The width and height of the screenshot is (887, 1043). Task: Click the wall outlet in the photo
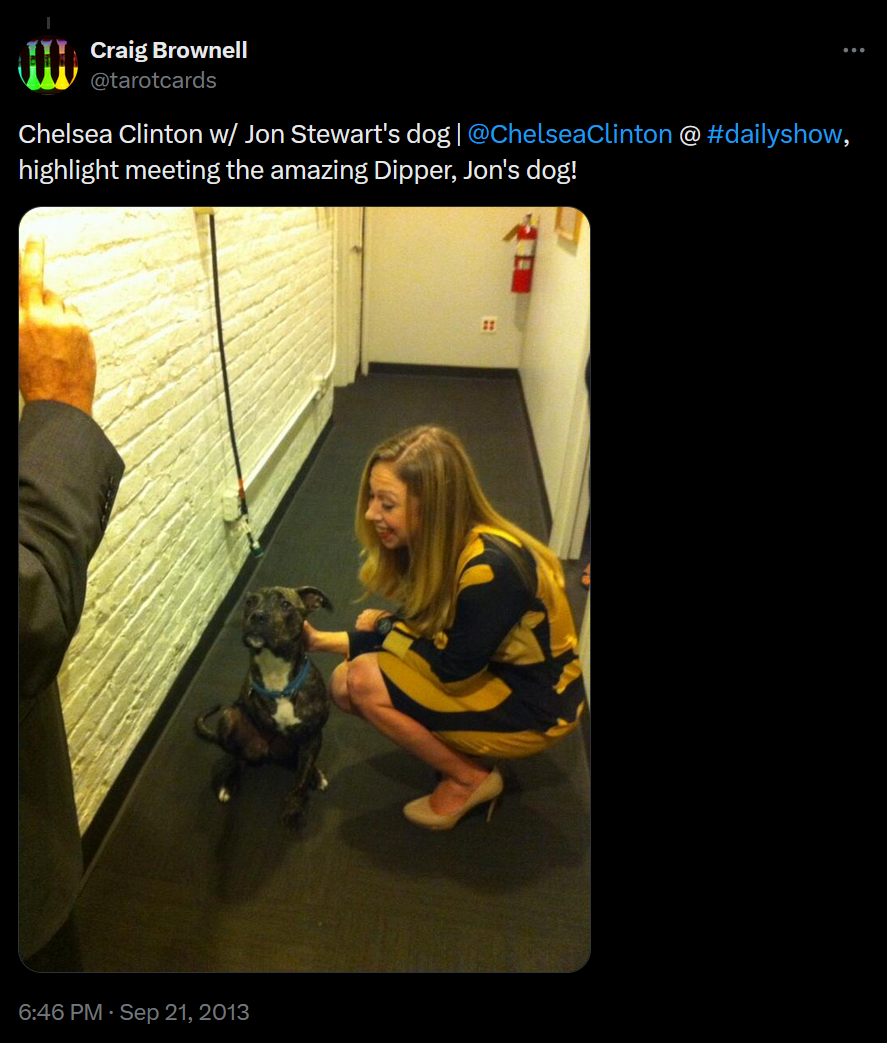click(488, 325)
